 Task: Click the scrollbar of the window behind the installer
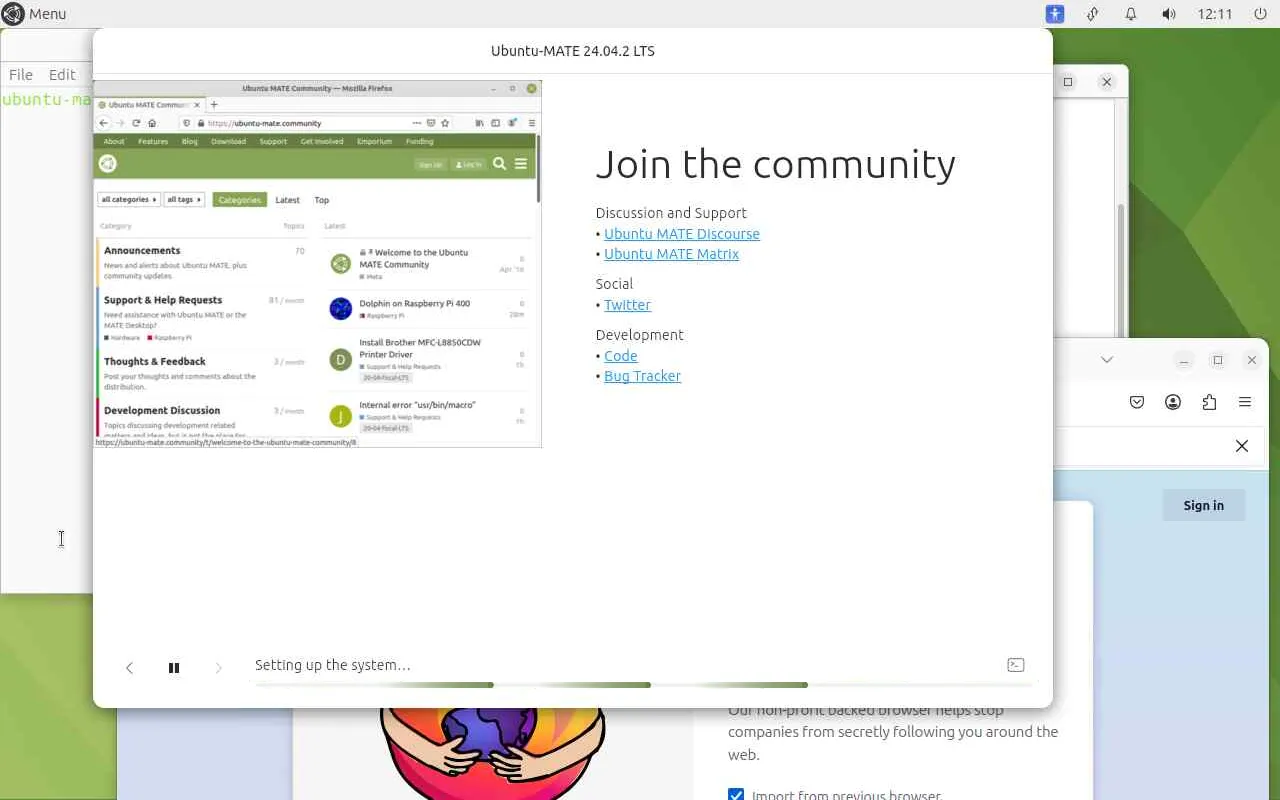click(1121, 270)
